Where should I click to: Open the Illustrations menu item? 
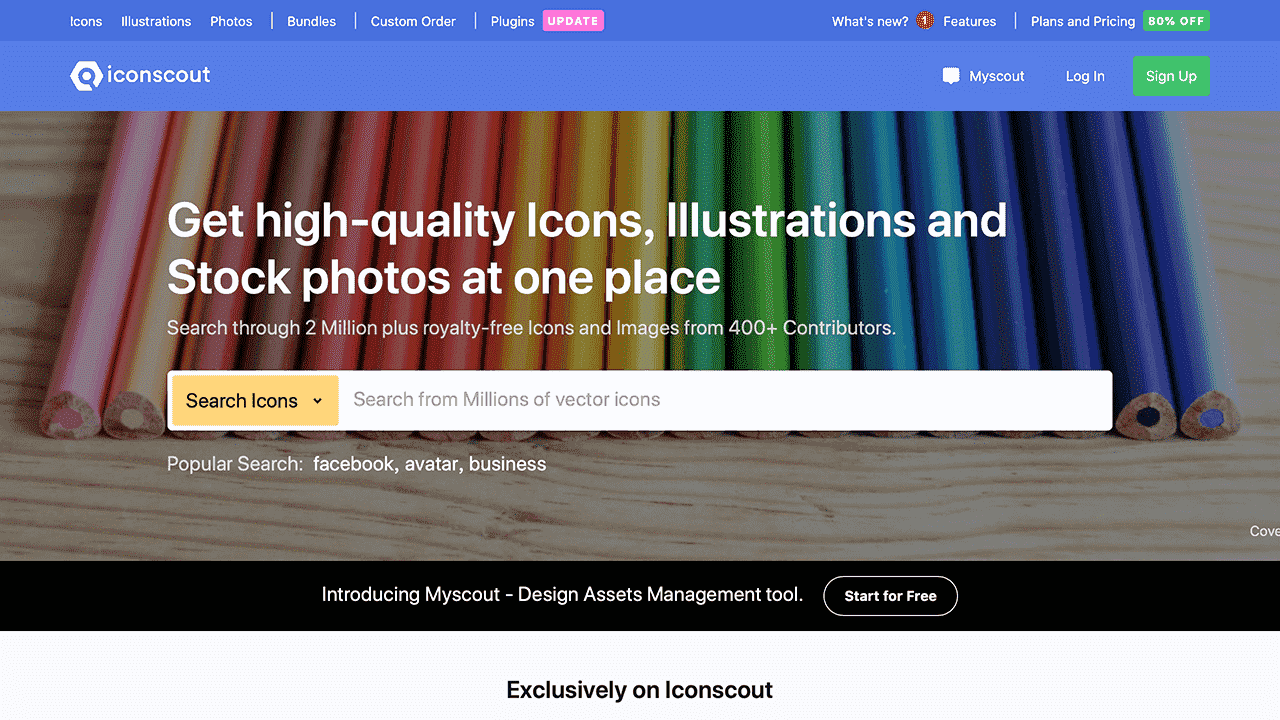point(156,21)
